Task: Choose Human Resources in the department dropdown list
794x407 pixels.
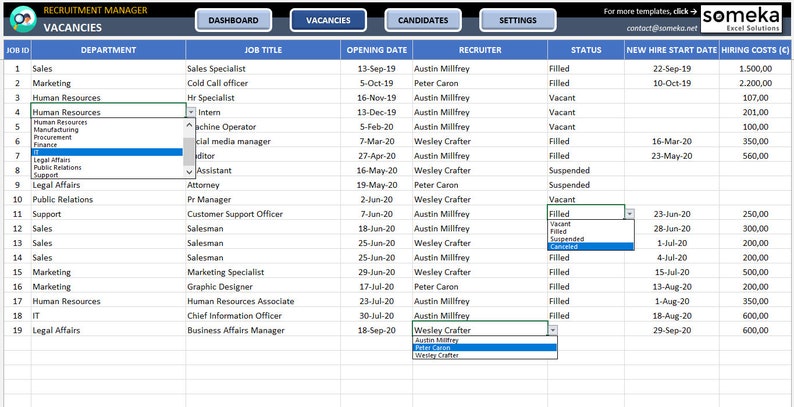Action: tap(107, 122)
